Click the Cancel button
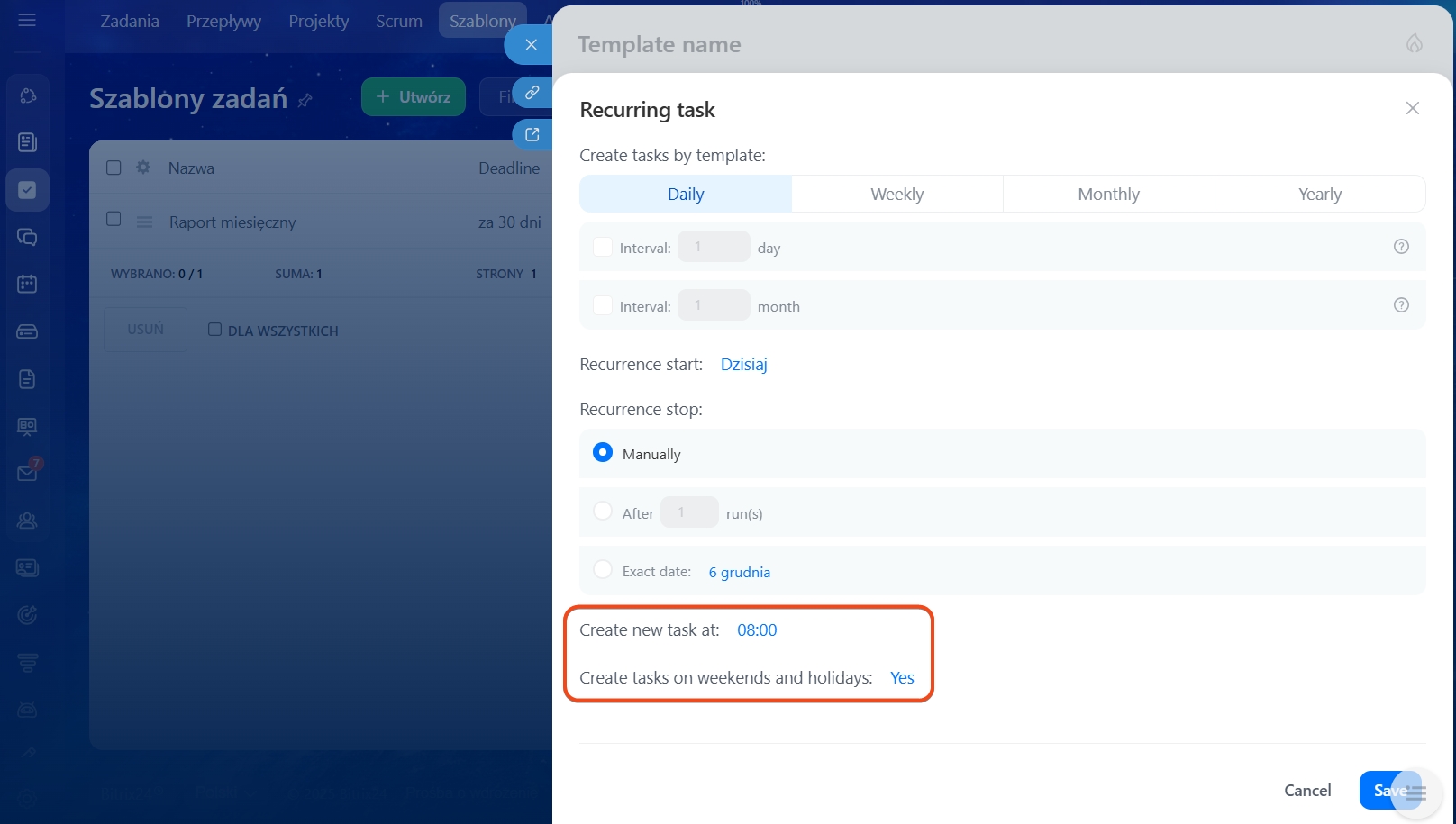This screenshot has width=1456, height=824. (x=1306, y=790)
